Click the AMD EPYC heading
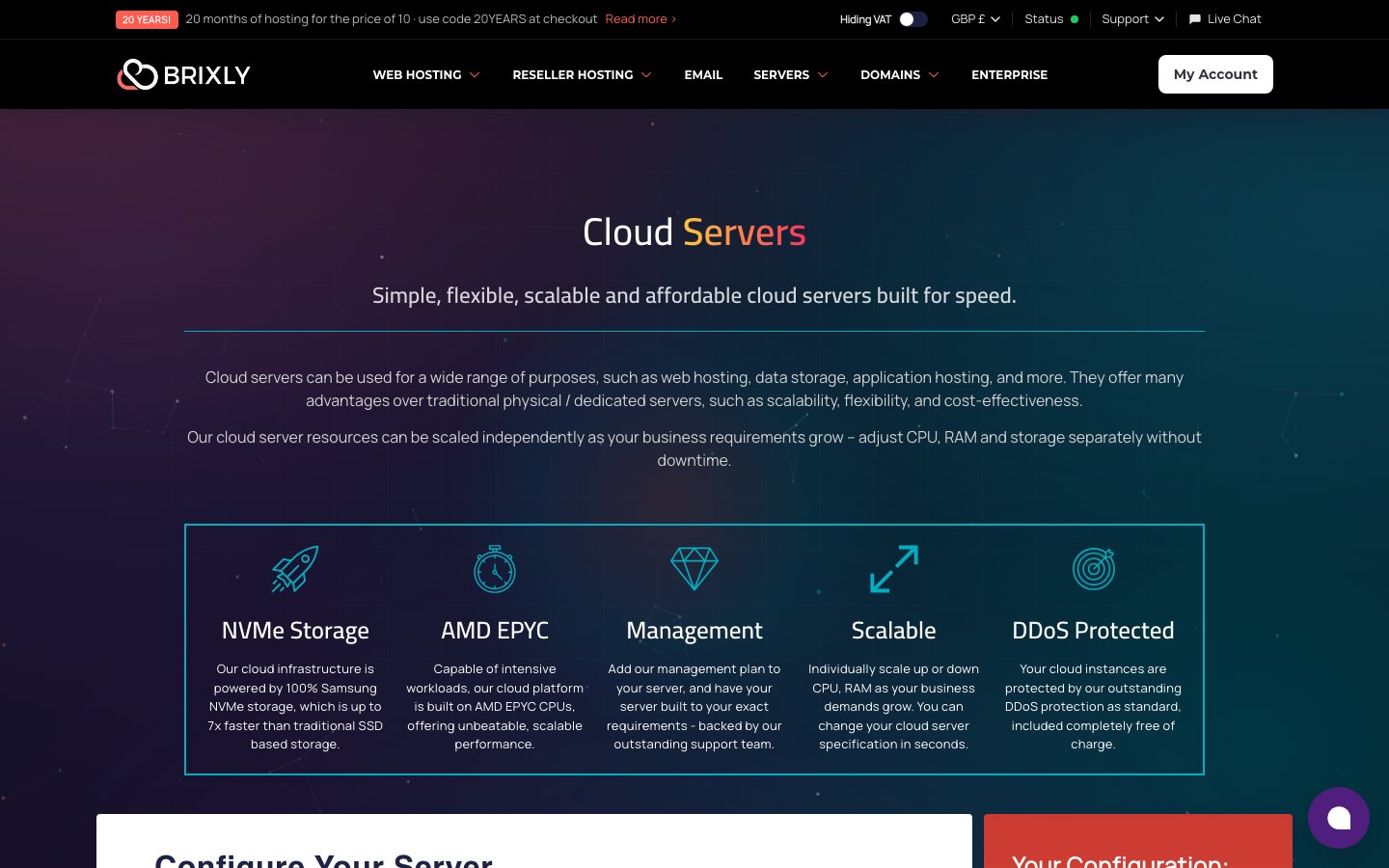 tap(495, 631)
